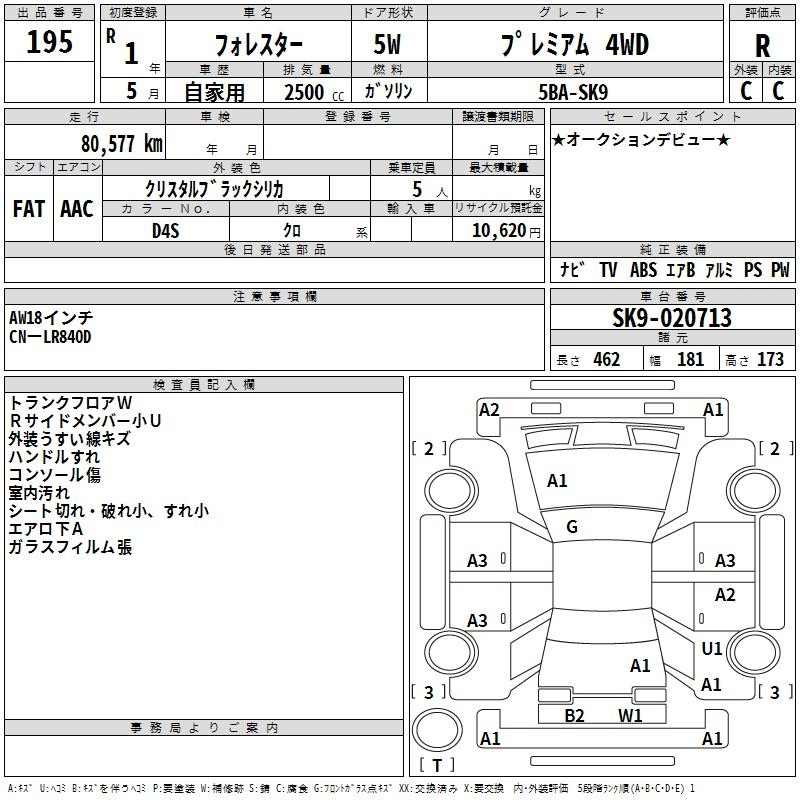Click the 検査員記入欄 section header

204,385
